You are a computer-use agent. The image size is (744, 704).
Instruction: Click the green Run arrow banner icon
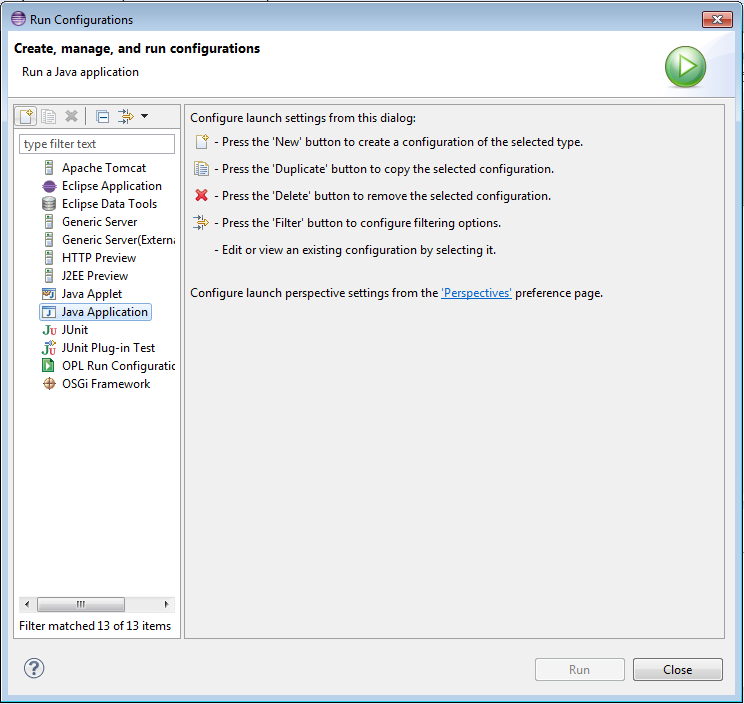pyautogui.click(x=686, y=67)
